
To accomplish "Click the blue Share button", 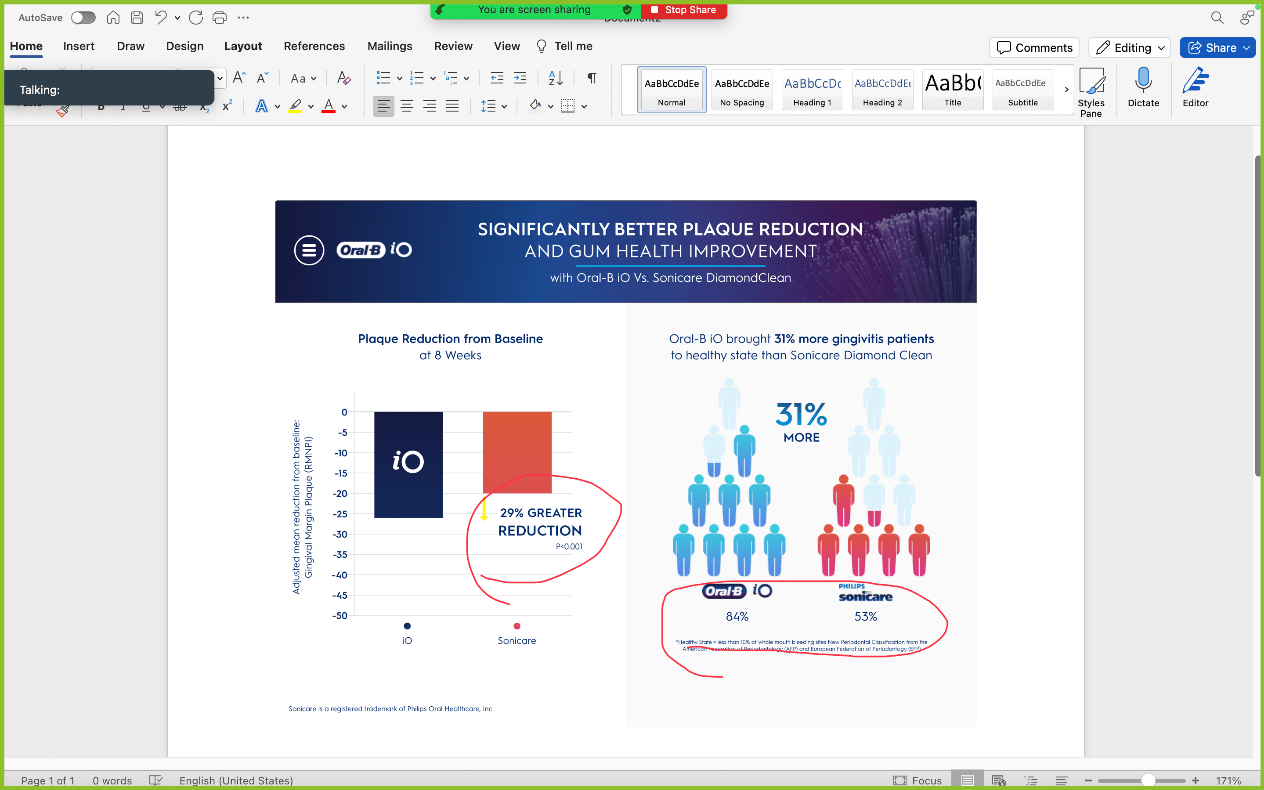I will coord(1218,47).
